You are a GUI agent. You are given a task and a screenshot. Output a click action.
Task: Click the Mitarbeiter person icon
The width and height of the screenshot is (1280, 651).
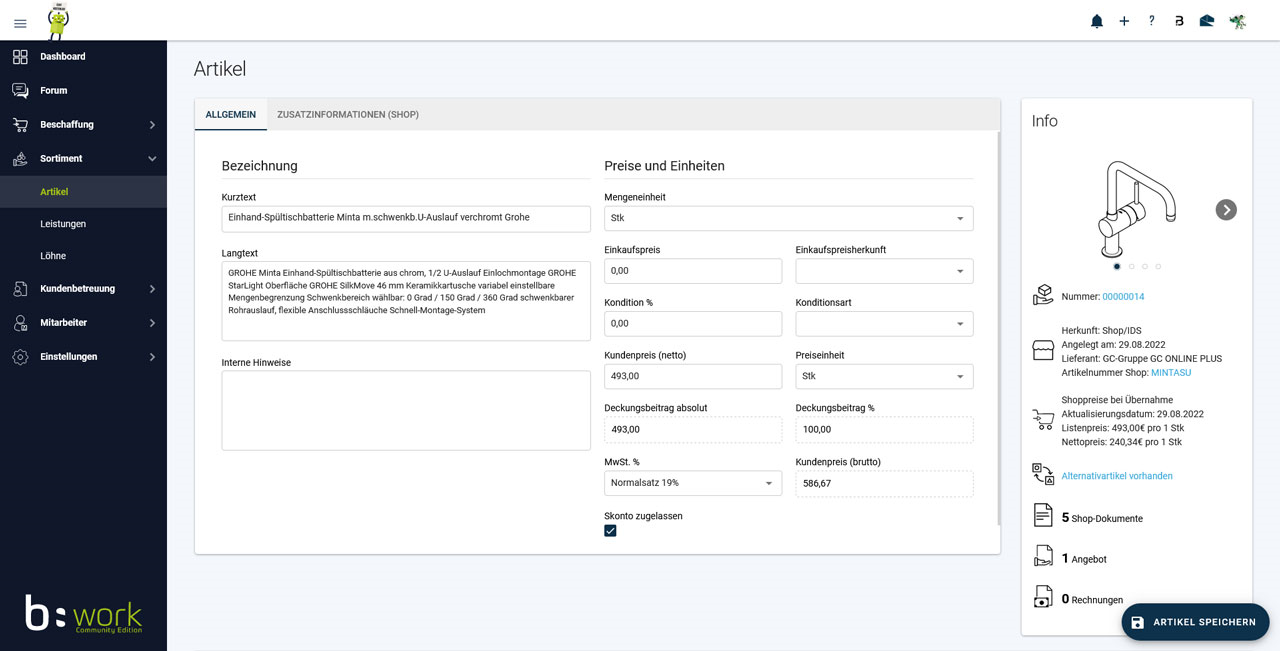coord(20,323)
